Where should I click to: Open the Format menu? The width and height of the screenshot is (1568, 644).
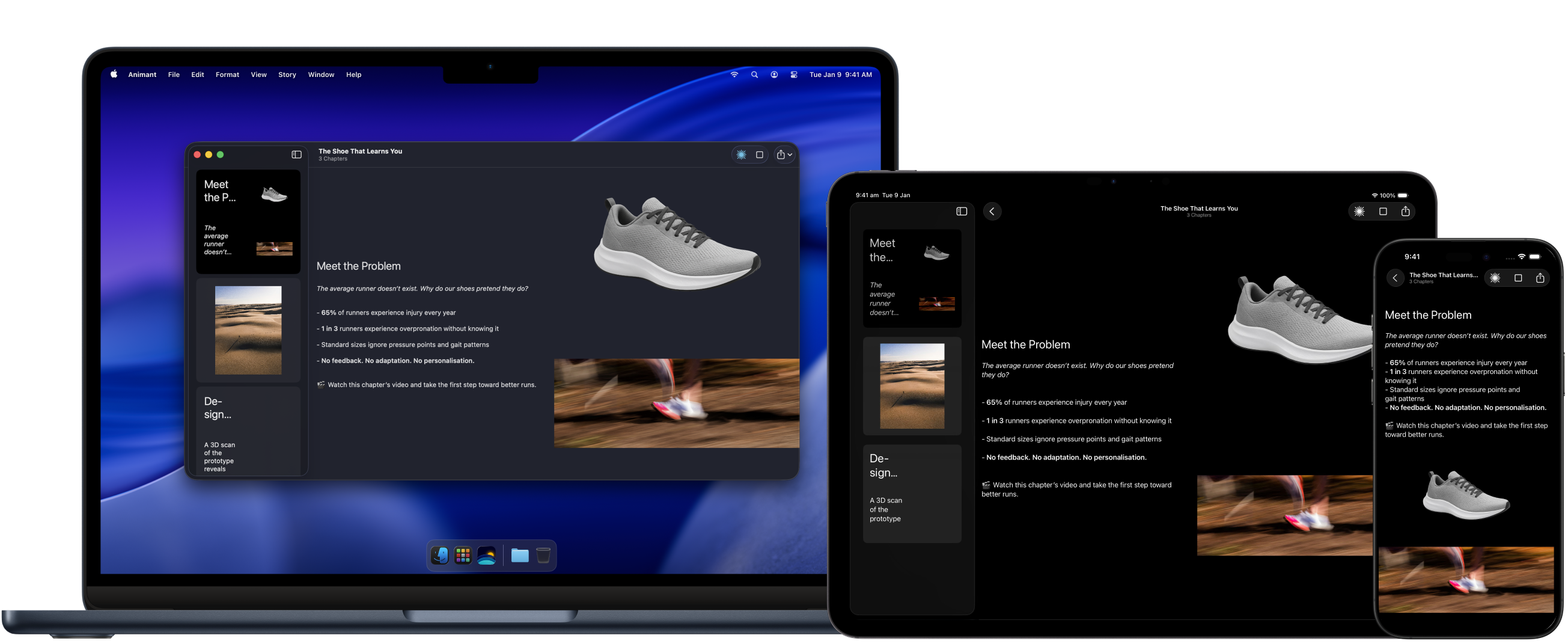point(227,75)
